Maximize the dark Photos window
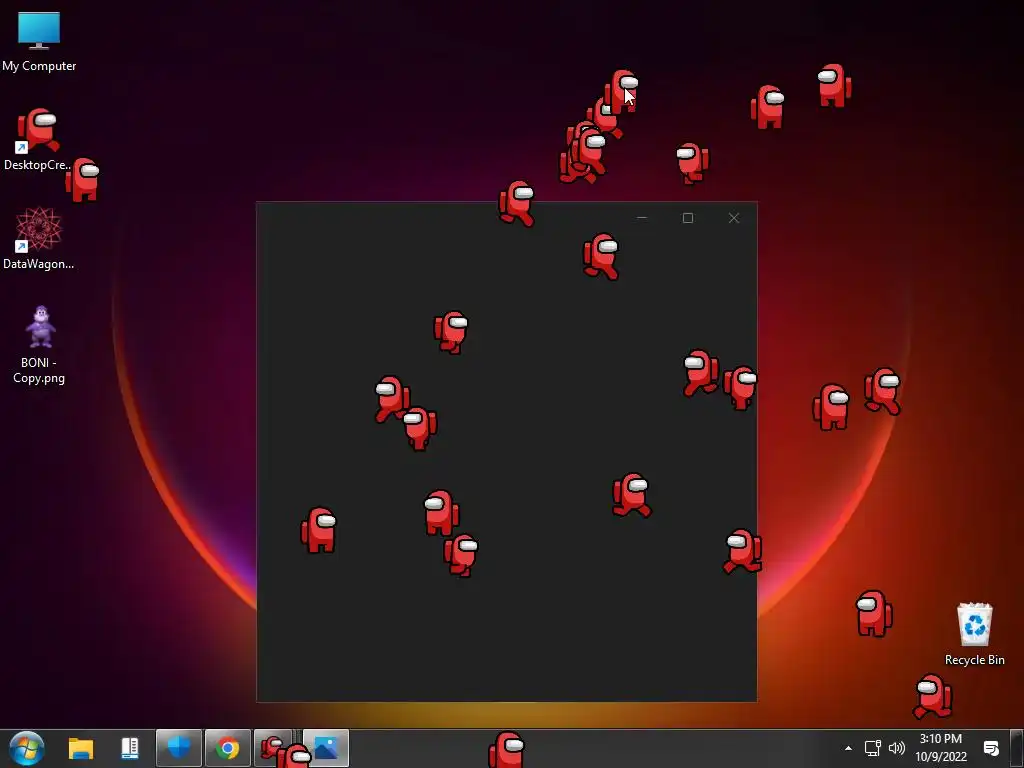This screenshot has width=1024, height=768. (x=688, y=218)
